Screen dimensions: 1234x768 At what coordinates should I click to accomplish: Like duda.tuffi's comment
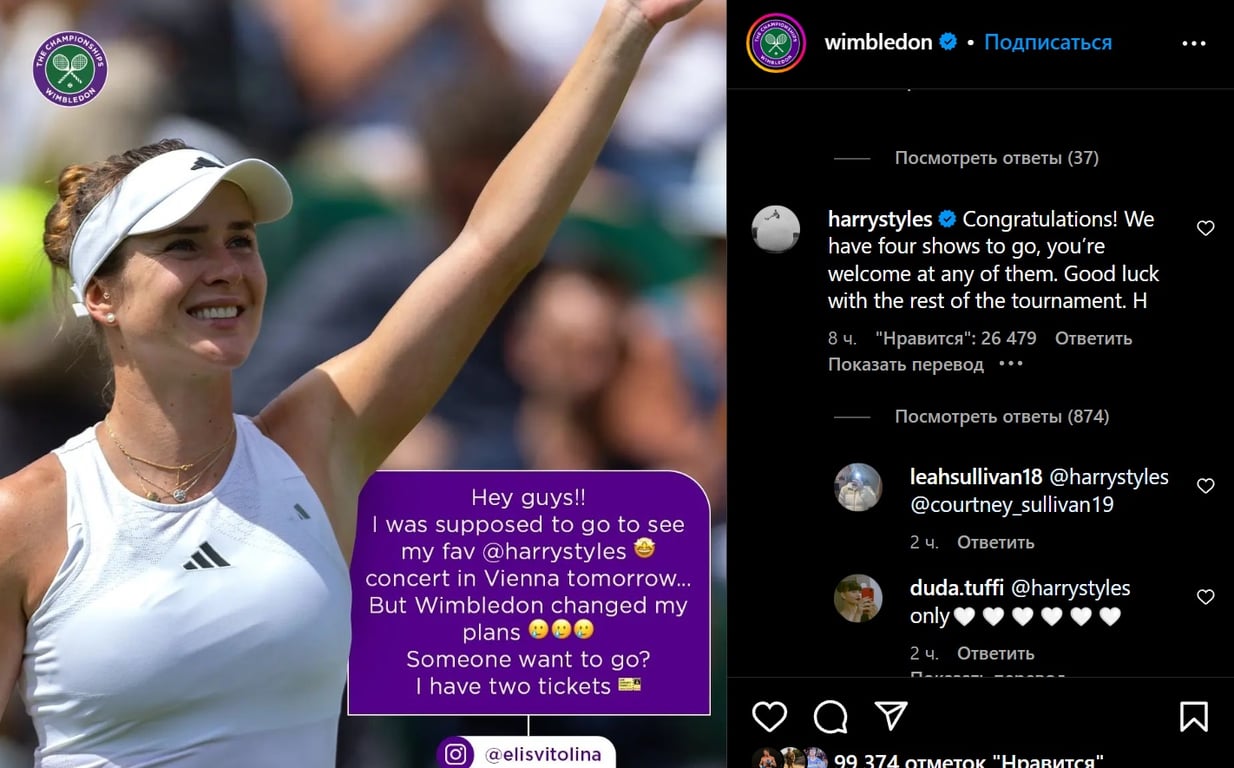tap(1205, 597)
